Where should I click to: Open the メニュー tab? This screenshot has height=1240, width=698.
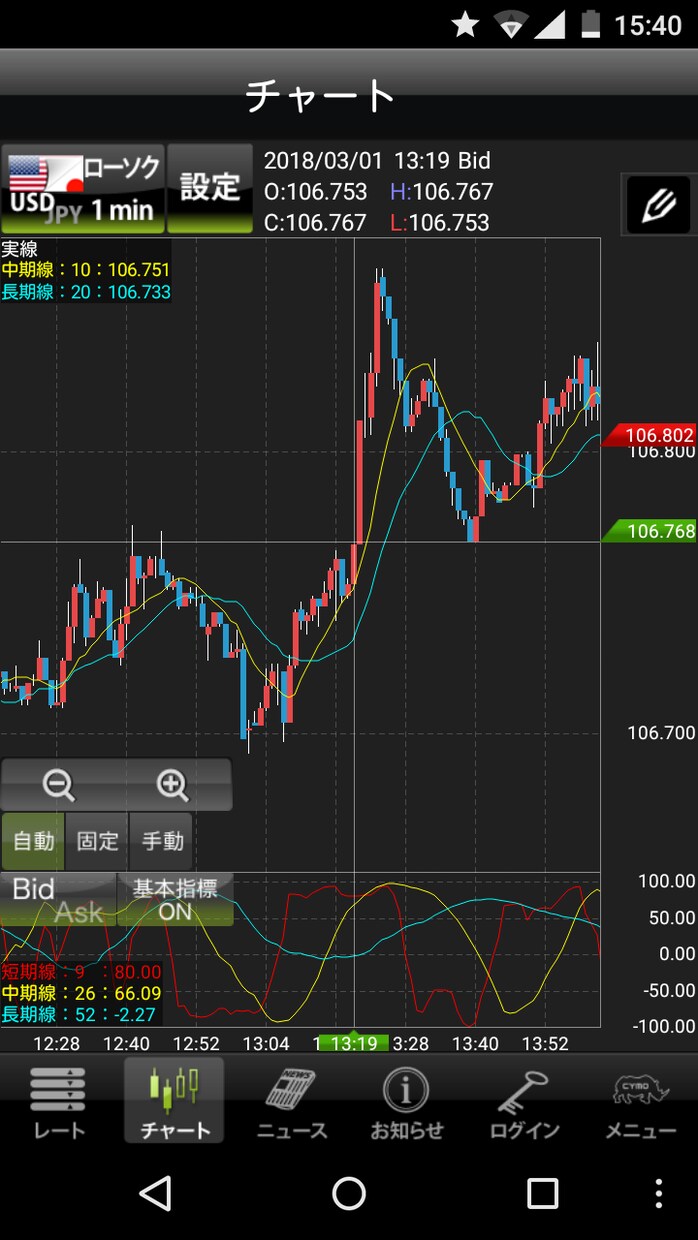[x=640, y=1103]
